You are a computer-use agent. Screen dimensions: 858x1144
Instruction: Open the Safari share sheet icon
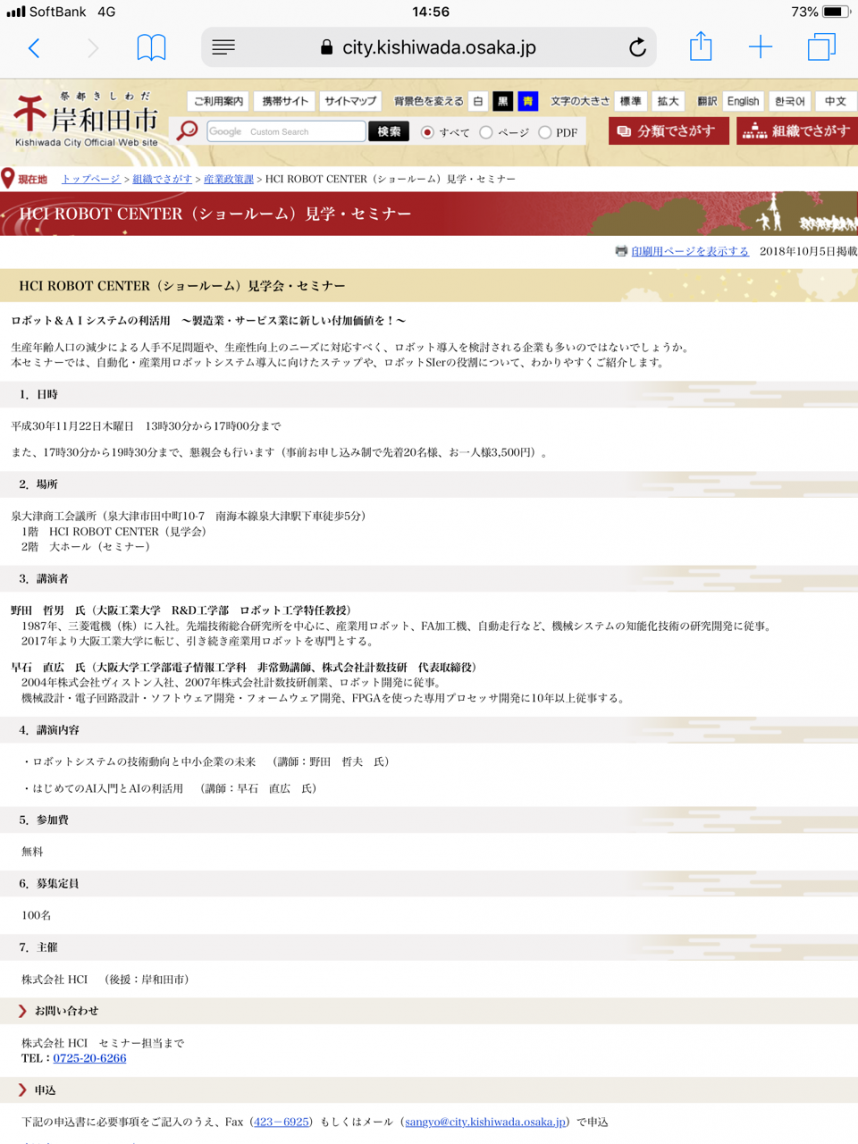click(x=700, y=46)
